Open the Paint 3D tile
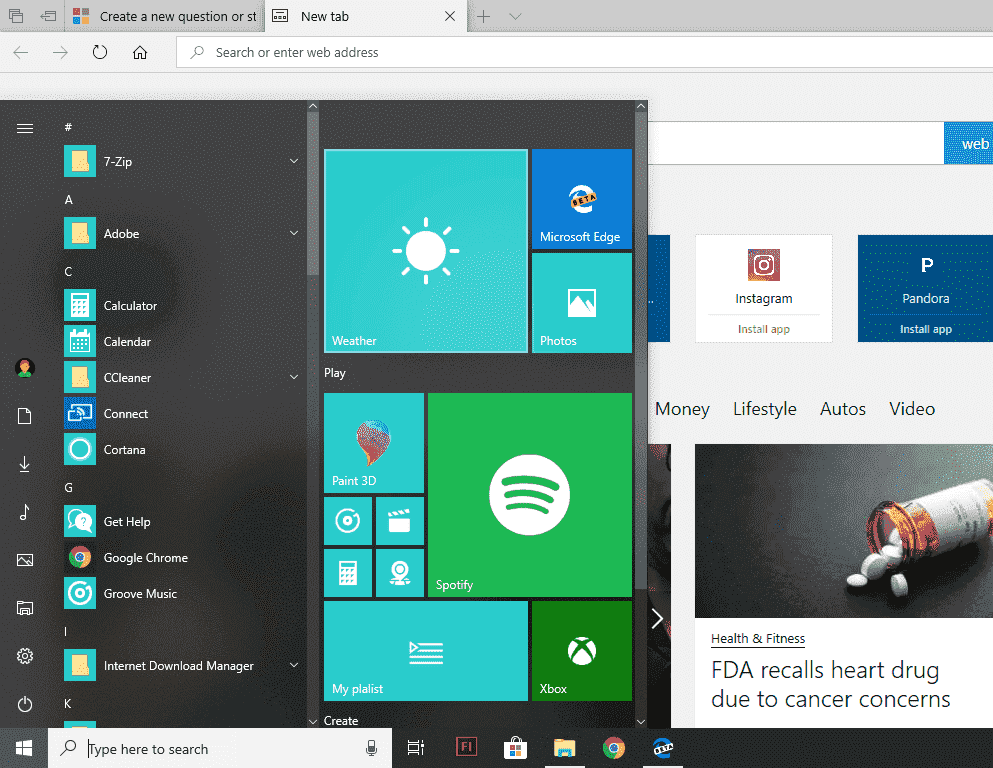This screenshot has width=993, height=768. click(374, 443)
